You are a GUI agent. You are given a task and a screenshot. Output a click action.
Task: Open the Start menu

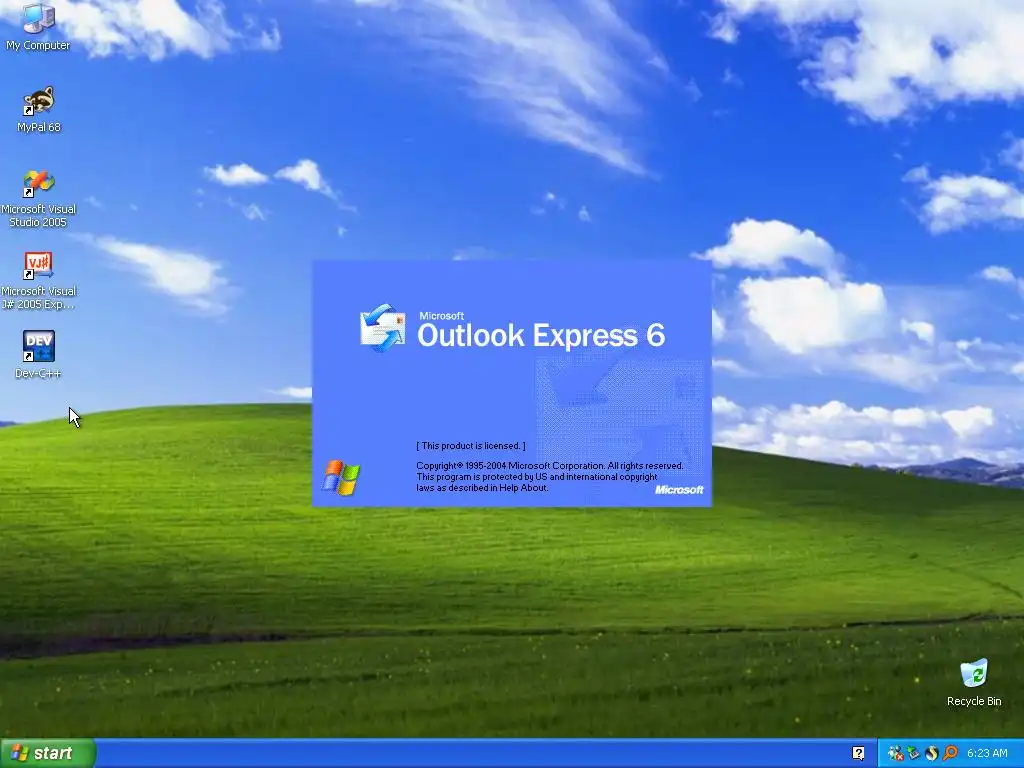coord(48,753)
